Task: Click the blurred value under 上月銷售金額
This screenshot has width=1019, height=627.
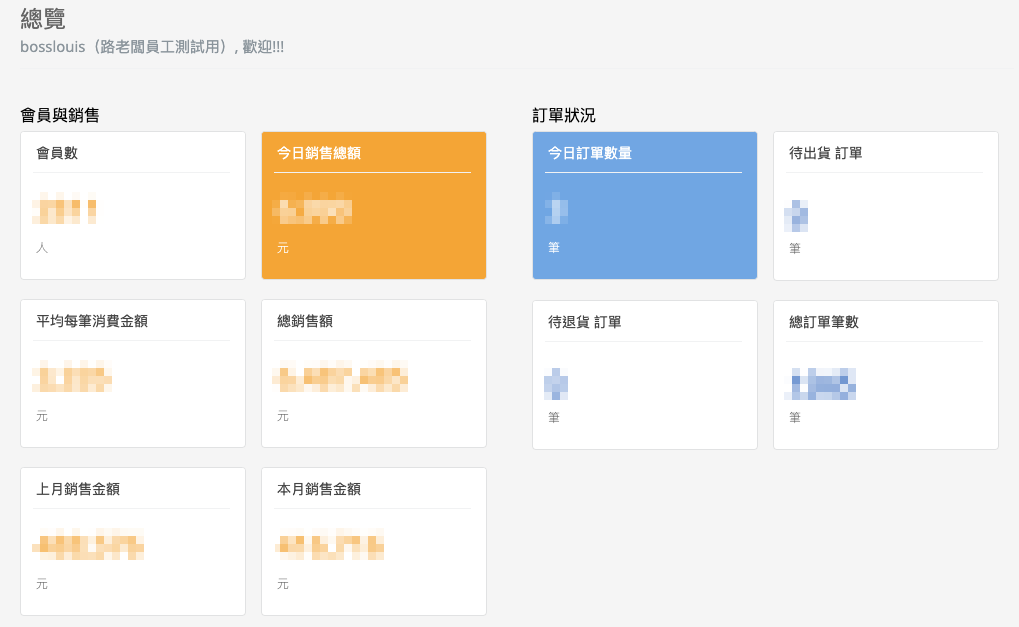Action: (88, 544)
